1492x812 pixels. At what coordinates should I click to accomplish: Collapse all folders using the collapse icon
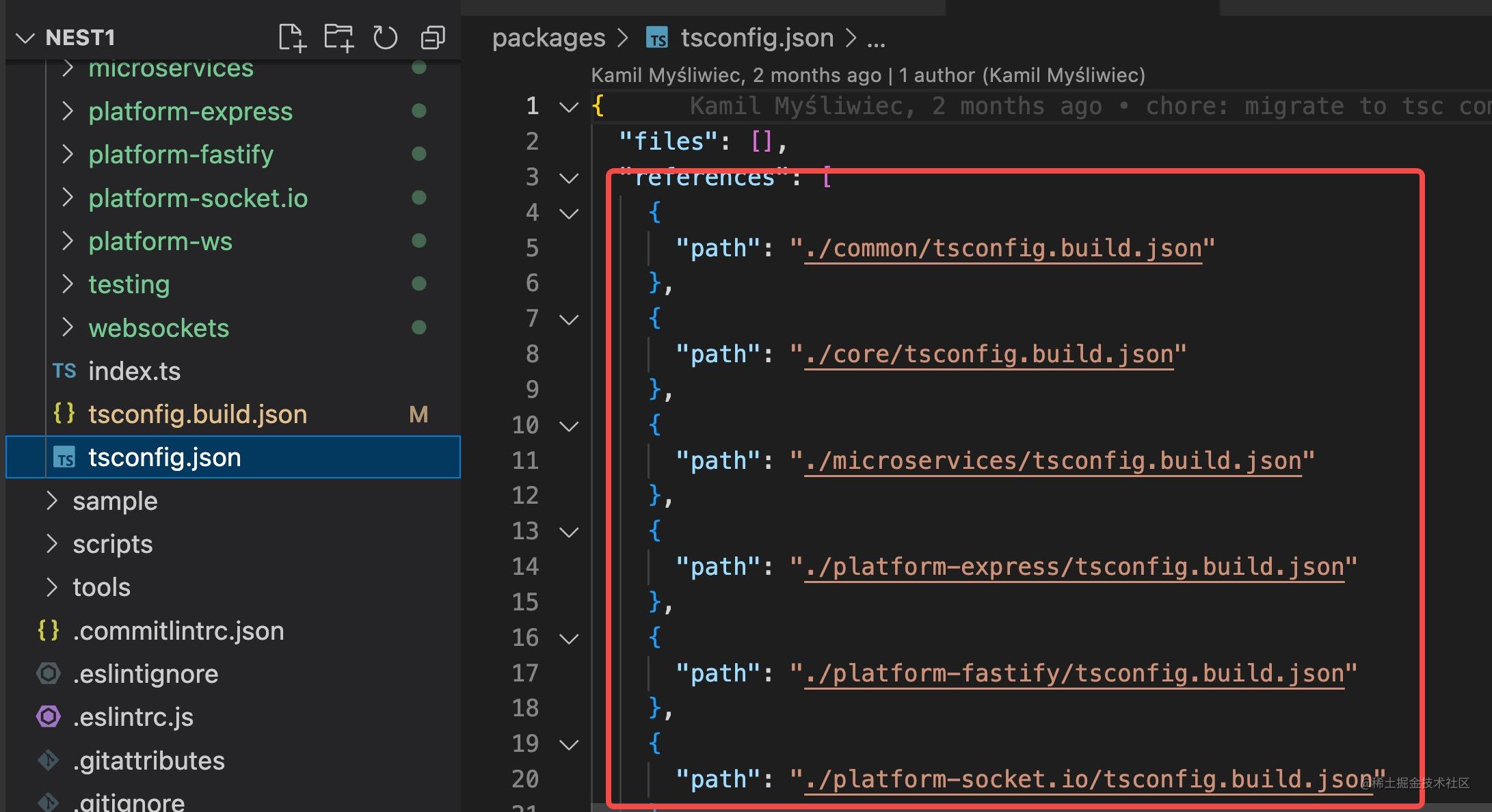432,38
